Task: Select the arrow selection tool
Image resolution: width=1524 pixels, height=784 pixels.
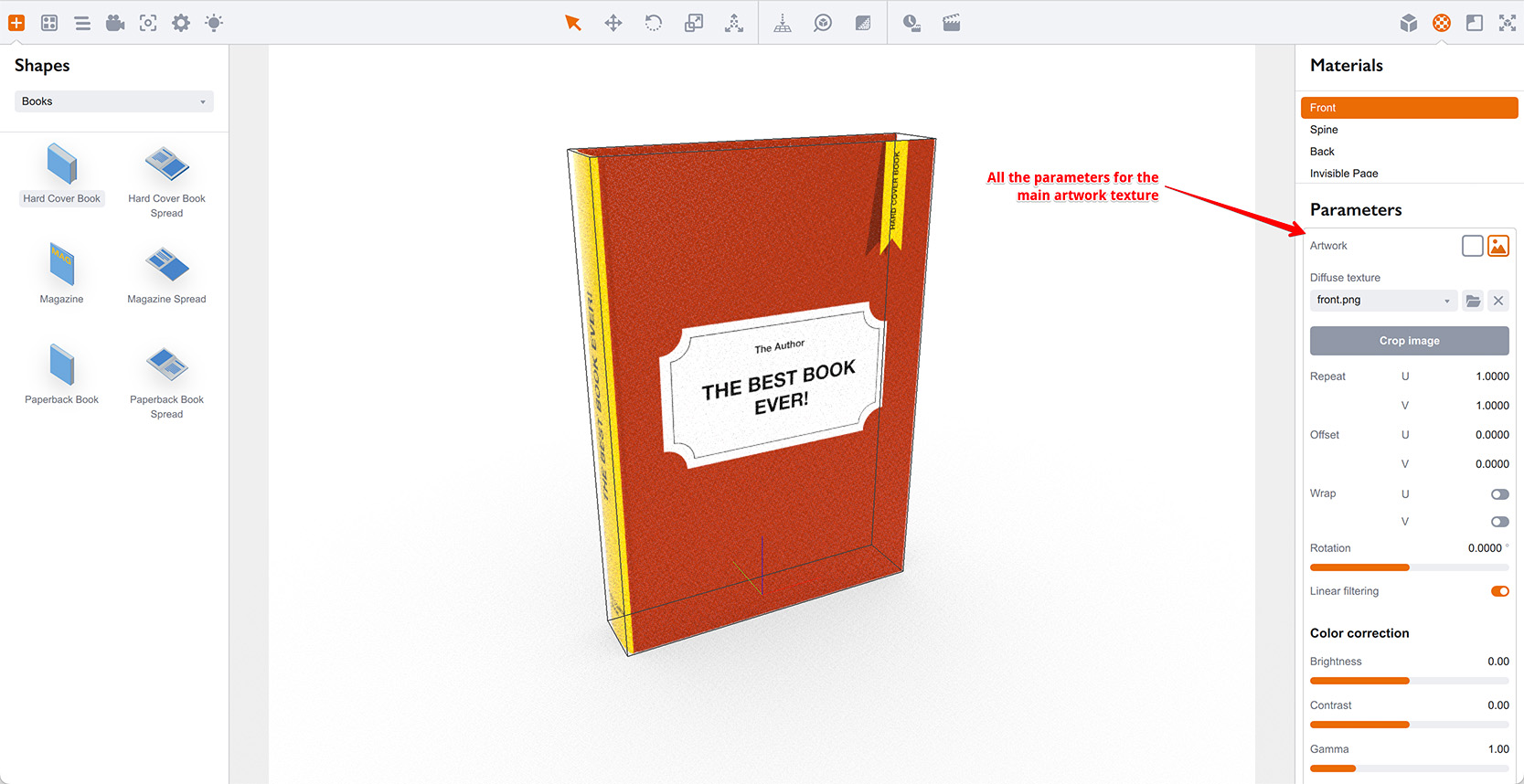Action: [x=573, y=23]
